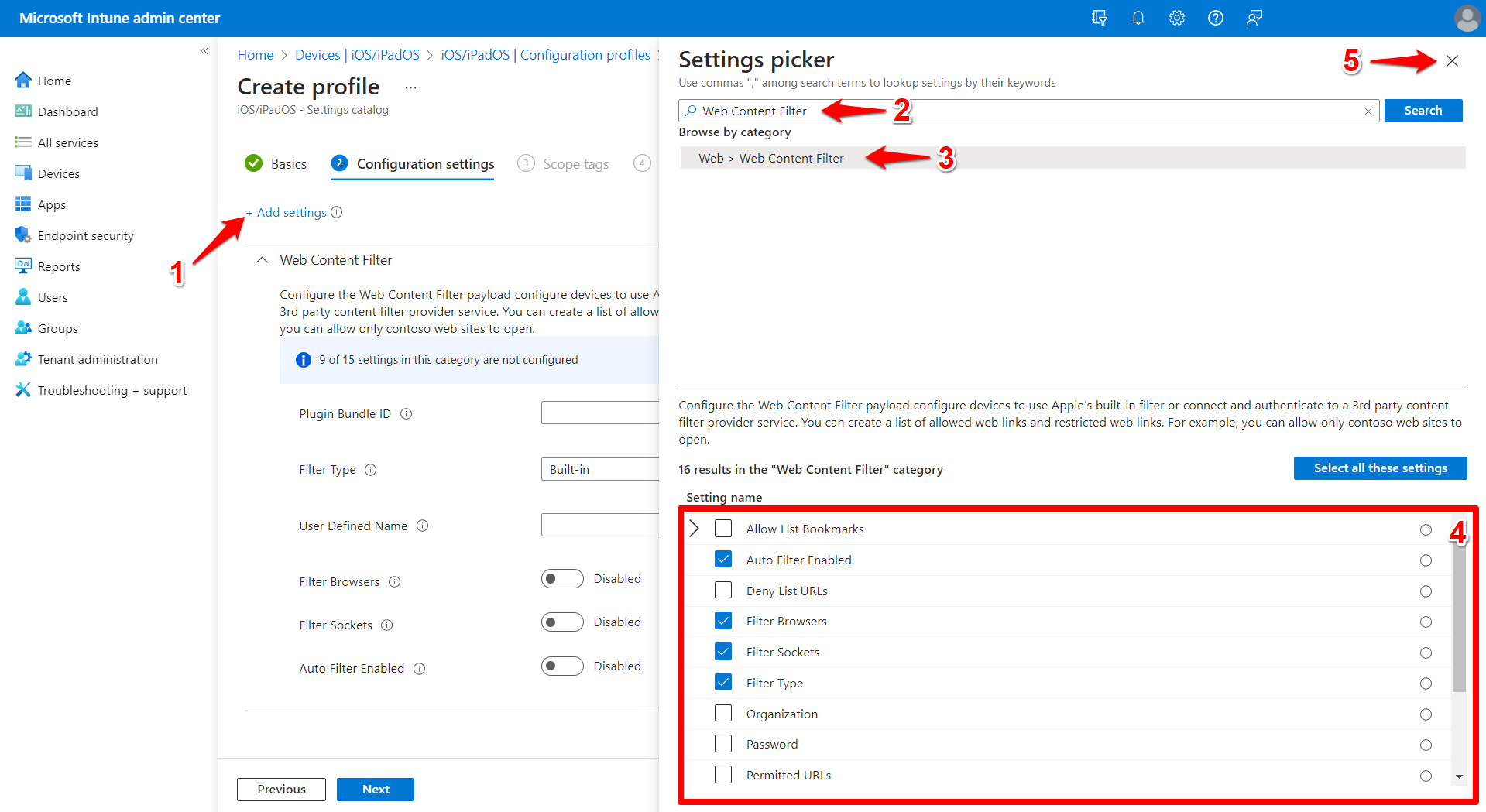The width and height of the screenshot is (1486, 812).
Task: Uncheck Filter Sockets checkbox
Action: point(723,652)
